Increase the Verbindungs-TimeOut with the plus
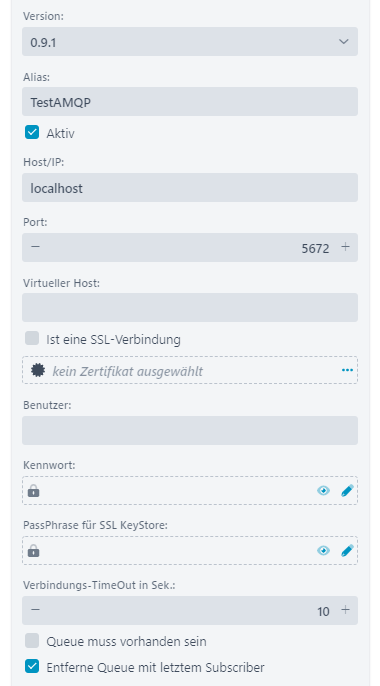This screenshot has height=686, width=380. click(345, 610)
